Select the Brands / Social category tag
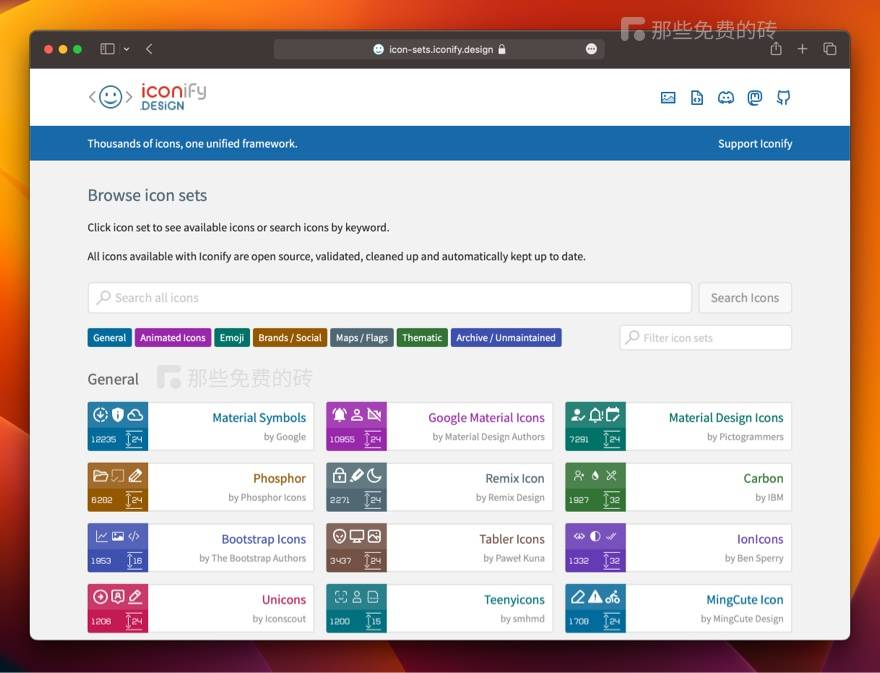This screenshot has width=880, height=673. pyautogui.click(x=290, y=337)
